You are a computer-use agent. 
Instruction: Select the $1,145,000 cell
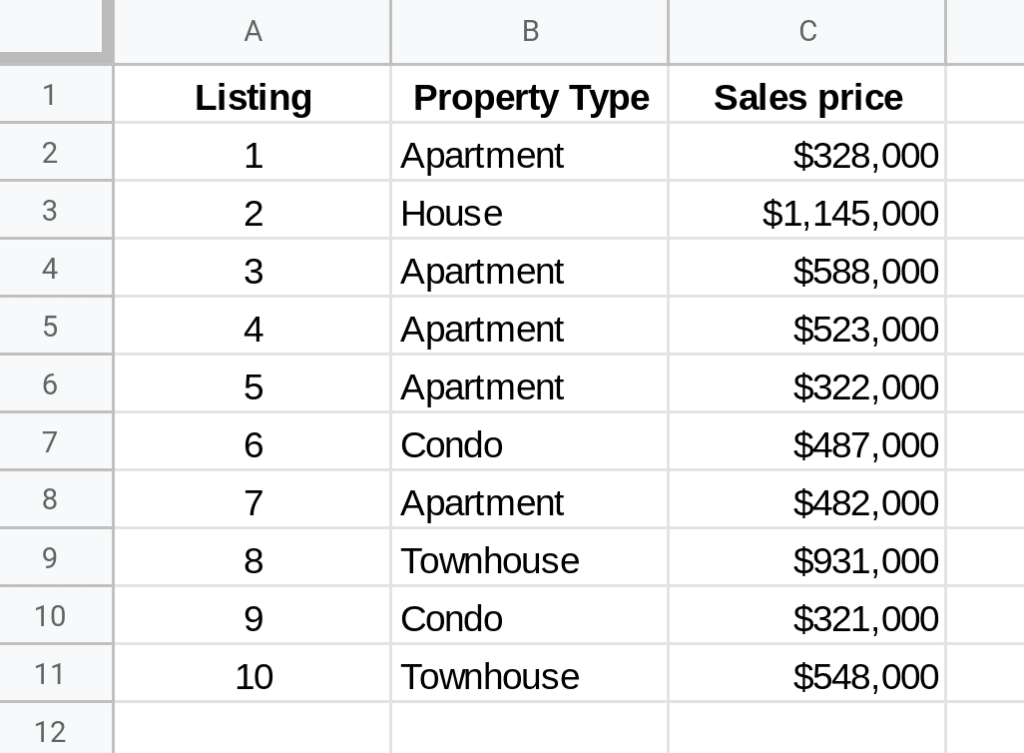coord(807,210)
